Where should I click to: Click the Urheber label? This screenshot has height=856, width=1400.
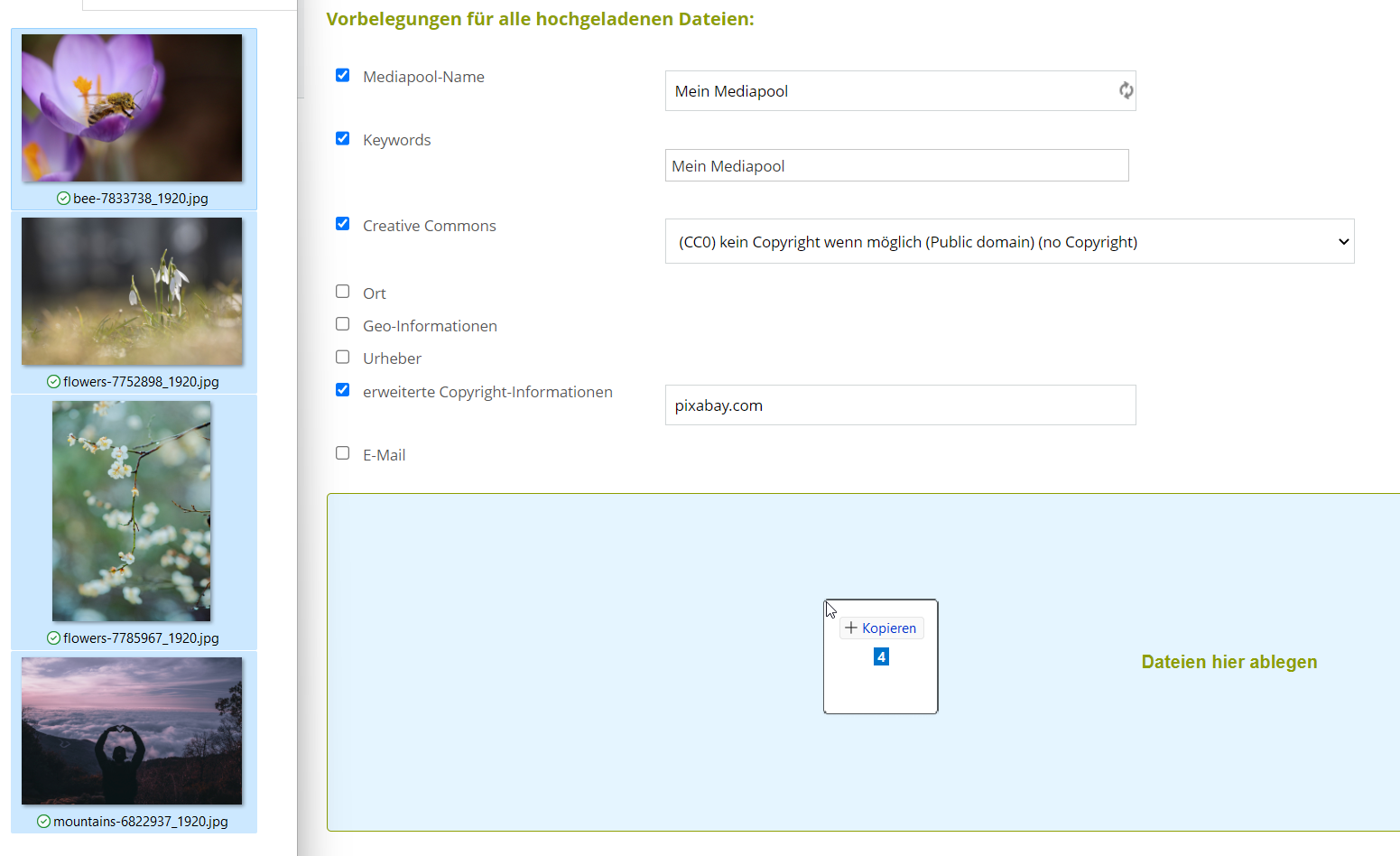click(392, 358)
